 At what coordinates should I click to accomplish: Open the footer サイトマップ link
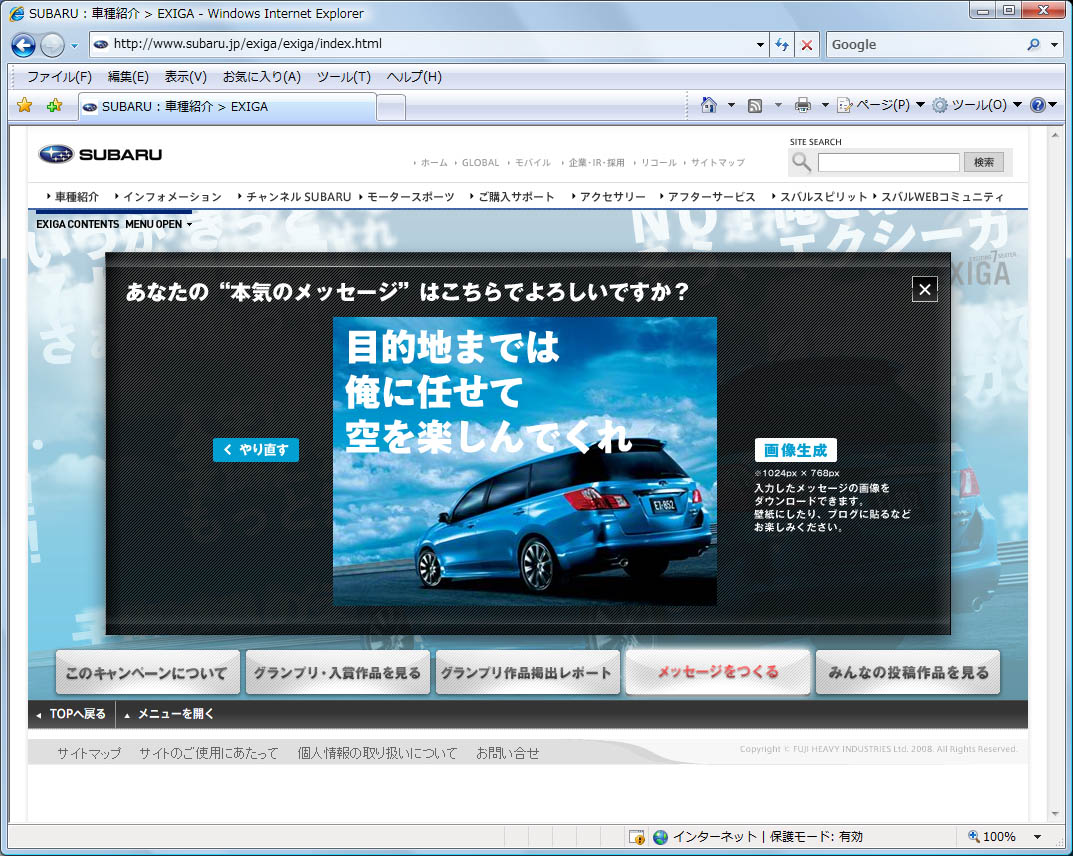(x=89, y=753)
